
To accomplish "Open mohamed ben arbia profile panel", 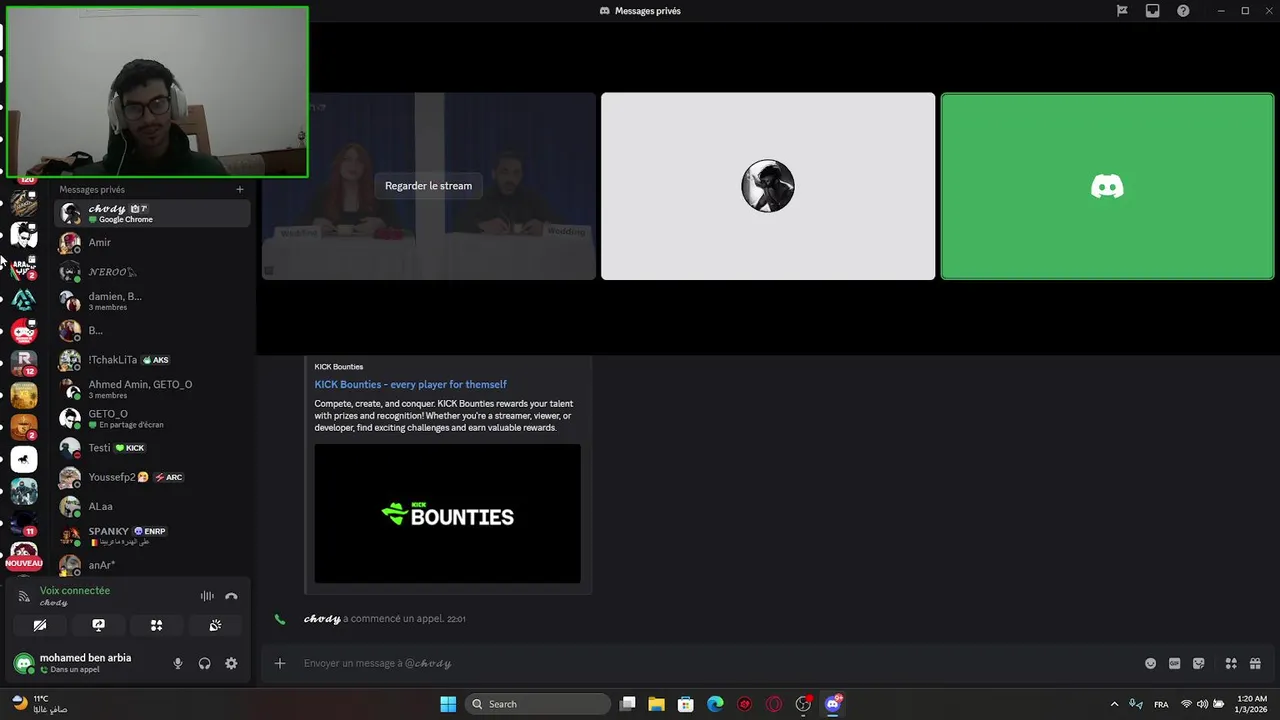I will click(x=85, y=663).
